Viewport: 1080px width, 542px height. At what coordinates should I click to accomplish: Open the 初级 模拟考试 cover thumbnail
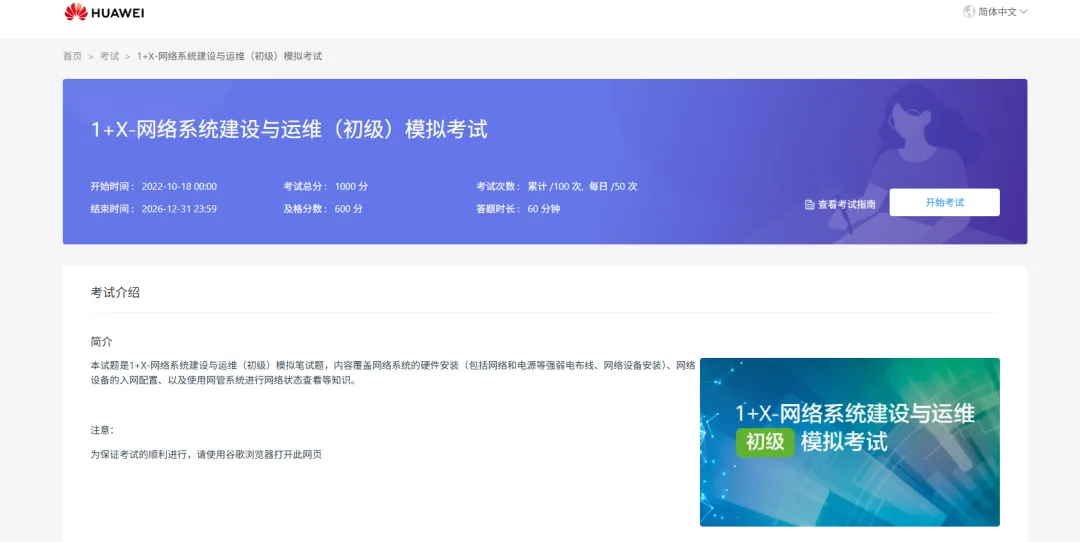tap(849, 442)
